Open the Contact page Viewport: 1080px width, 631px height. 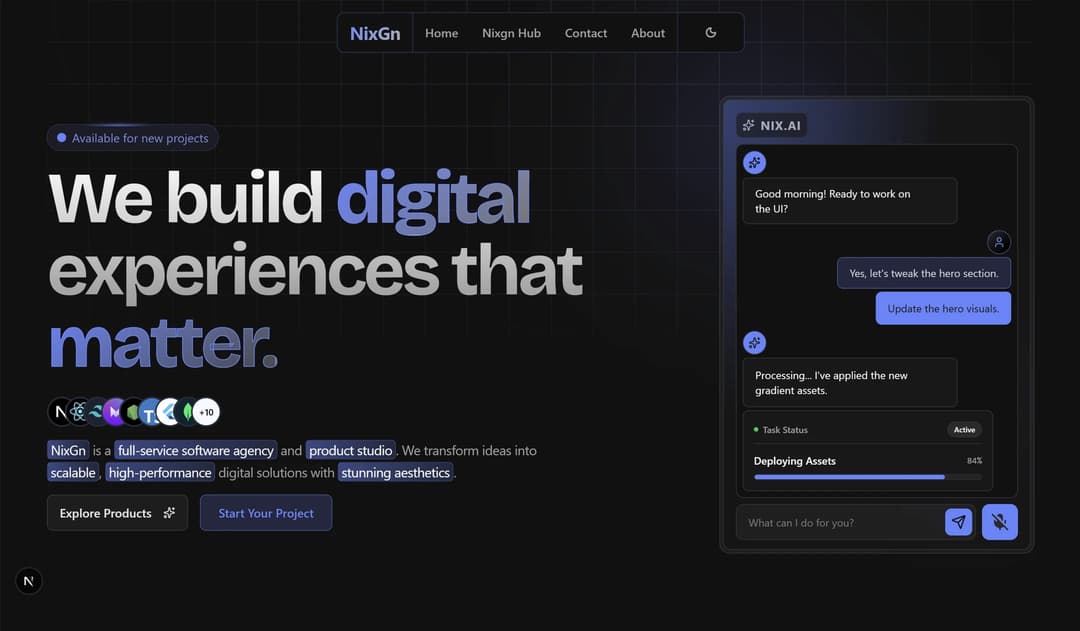pyautogui.click(x=586, y=33)
